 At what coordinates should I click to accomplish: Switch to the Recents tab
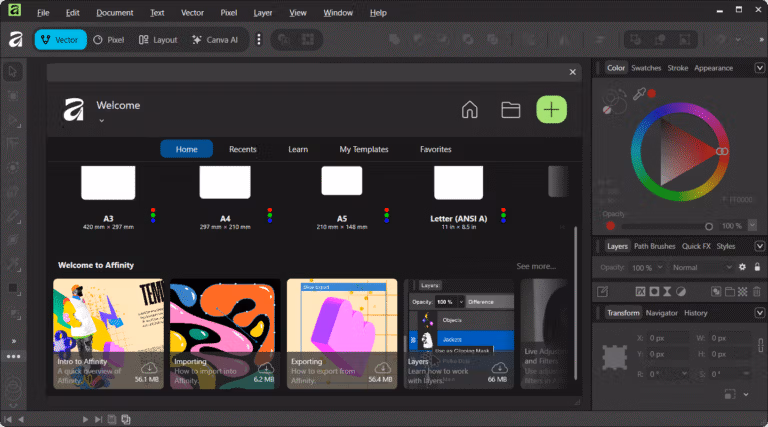(242, 149)
